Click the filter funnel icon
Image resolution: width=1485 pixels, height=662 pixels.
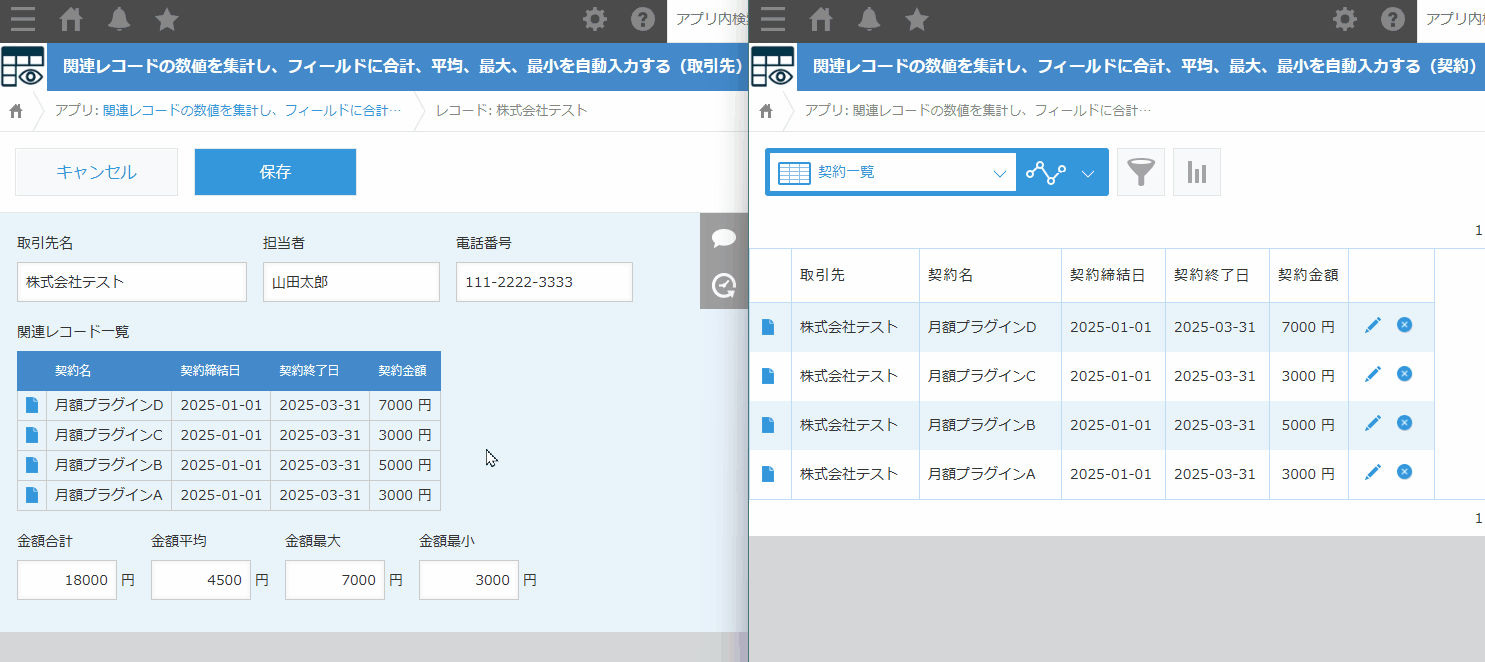[1140, 172]
